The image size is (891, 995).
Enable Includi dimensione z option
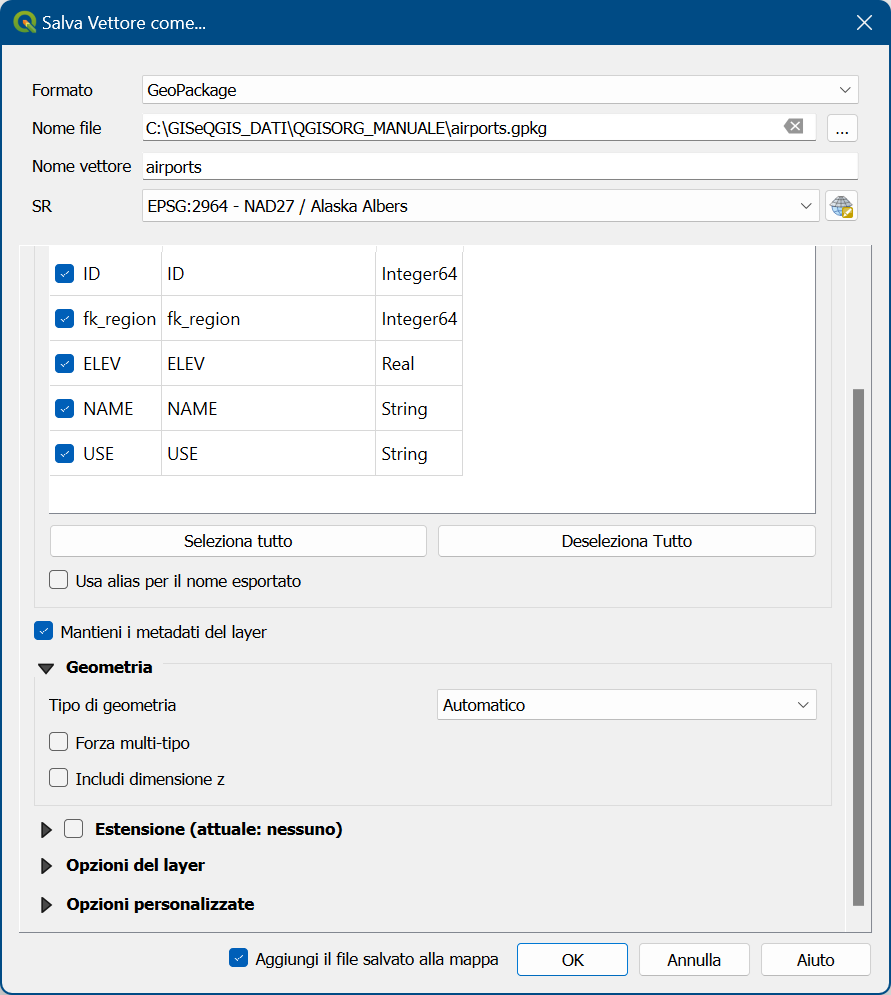[x=59, y=778]
